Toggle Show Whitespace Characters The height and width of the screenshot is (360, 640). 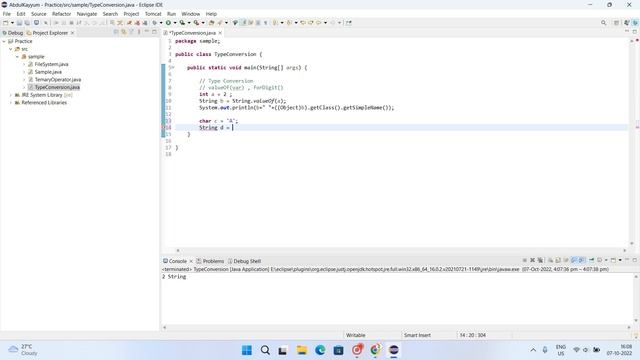pyautogui.click(x=265, y=23)
